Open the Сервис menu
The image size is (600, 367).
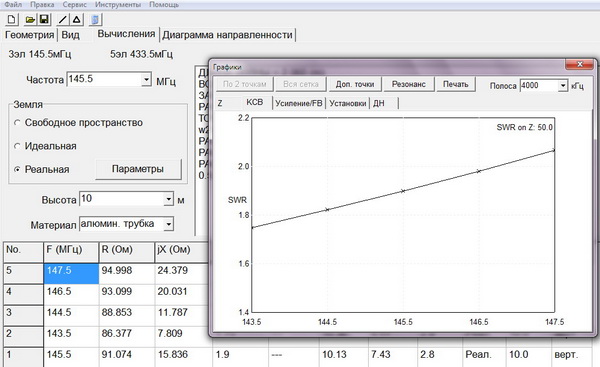(x=75, y=5)
